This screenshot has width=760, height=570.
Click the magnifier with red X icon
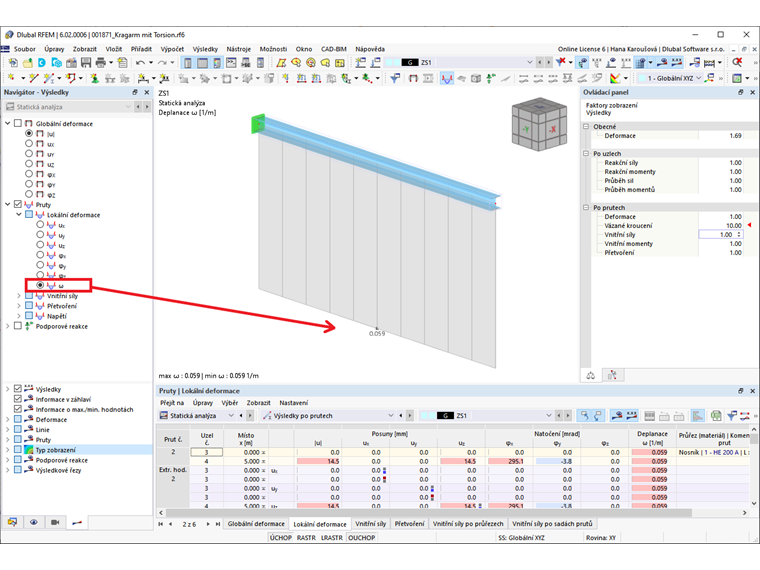pos(737,62)
